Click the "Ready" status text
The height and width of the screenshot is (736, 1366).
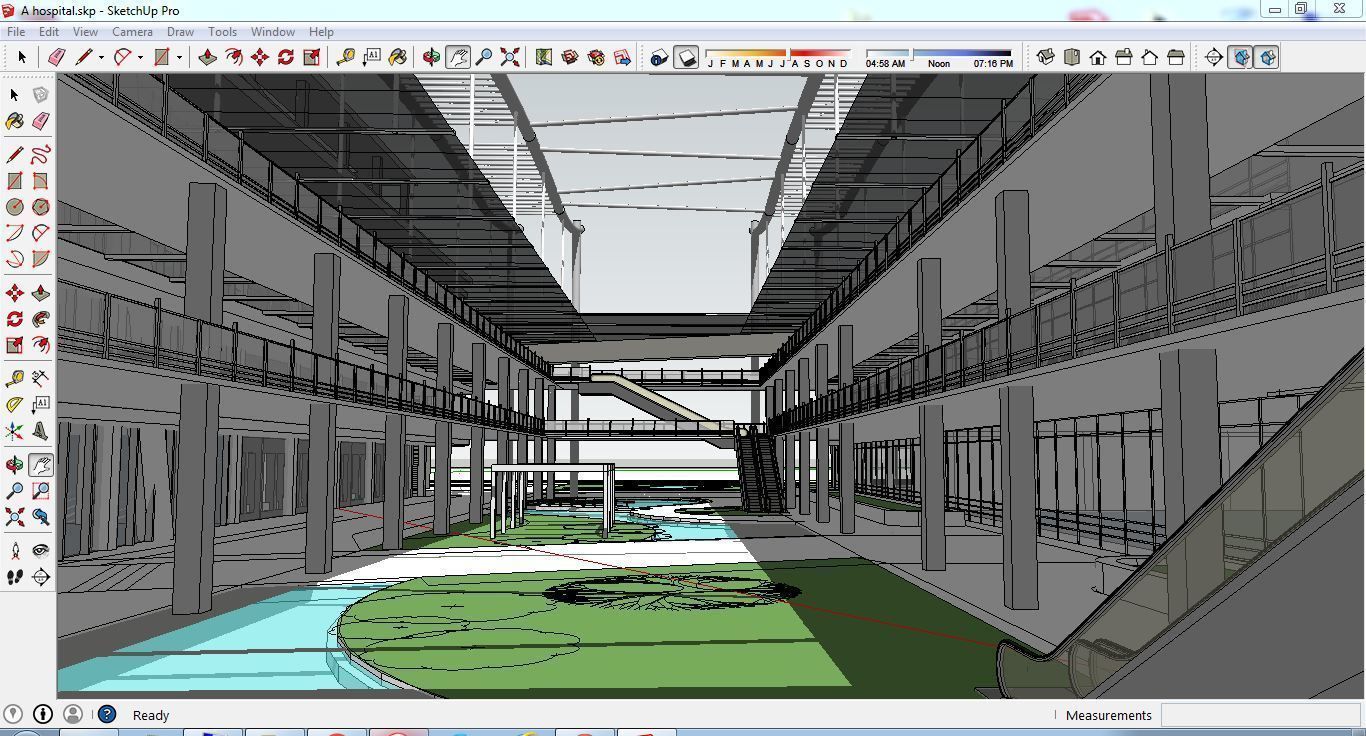(x=151, y=715)
